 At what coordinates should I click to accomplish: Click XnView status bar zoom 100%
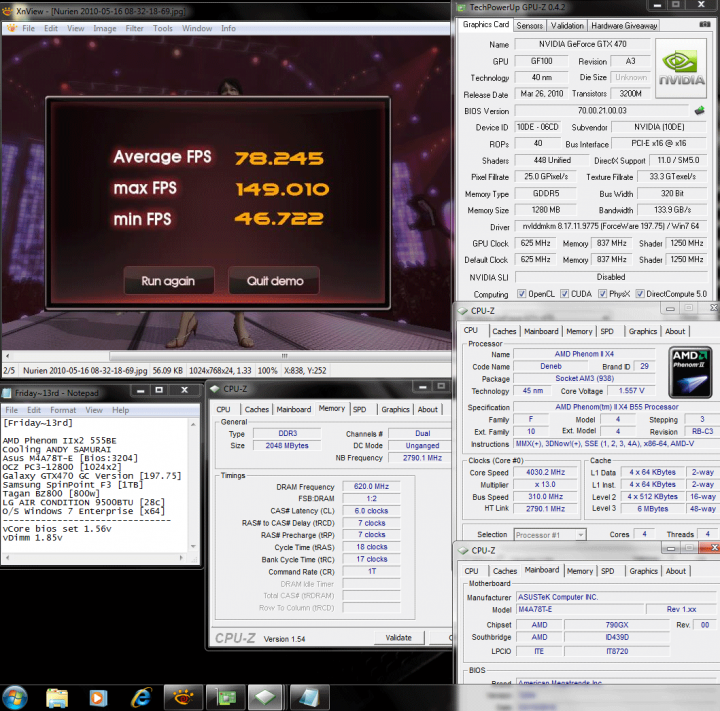click(x=267, y=370)
